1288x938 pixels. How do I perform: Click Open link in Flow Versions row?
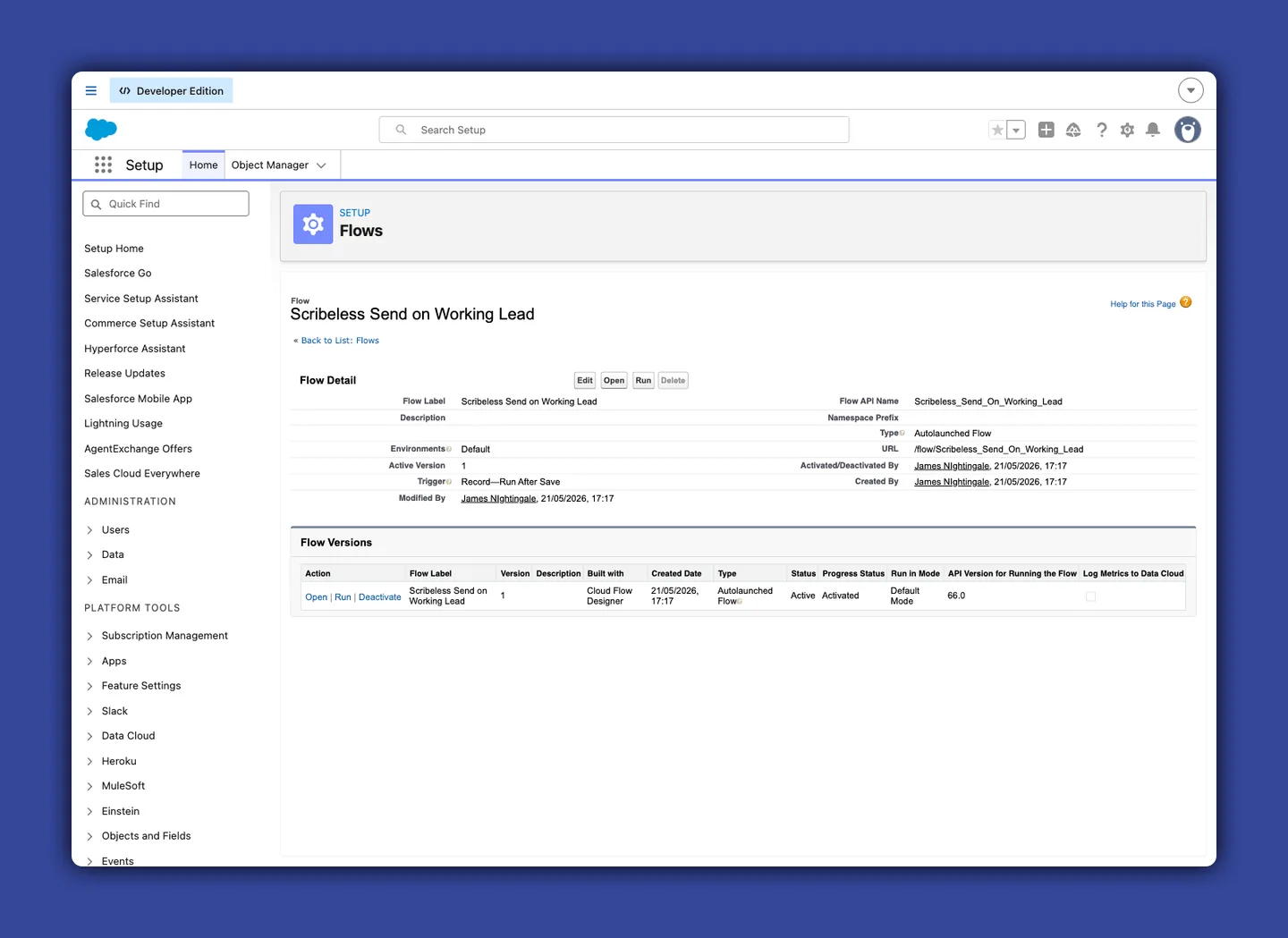tap(316, 597)
